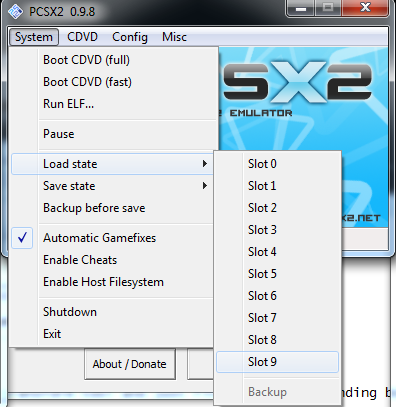Image resolution: width=396 pixels, height=407 pixels.
Task: Toggle the Automatic Gamefixes checkmark
Action: (22, 238)
